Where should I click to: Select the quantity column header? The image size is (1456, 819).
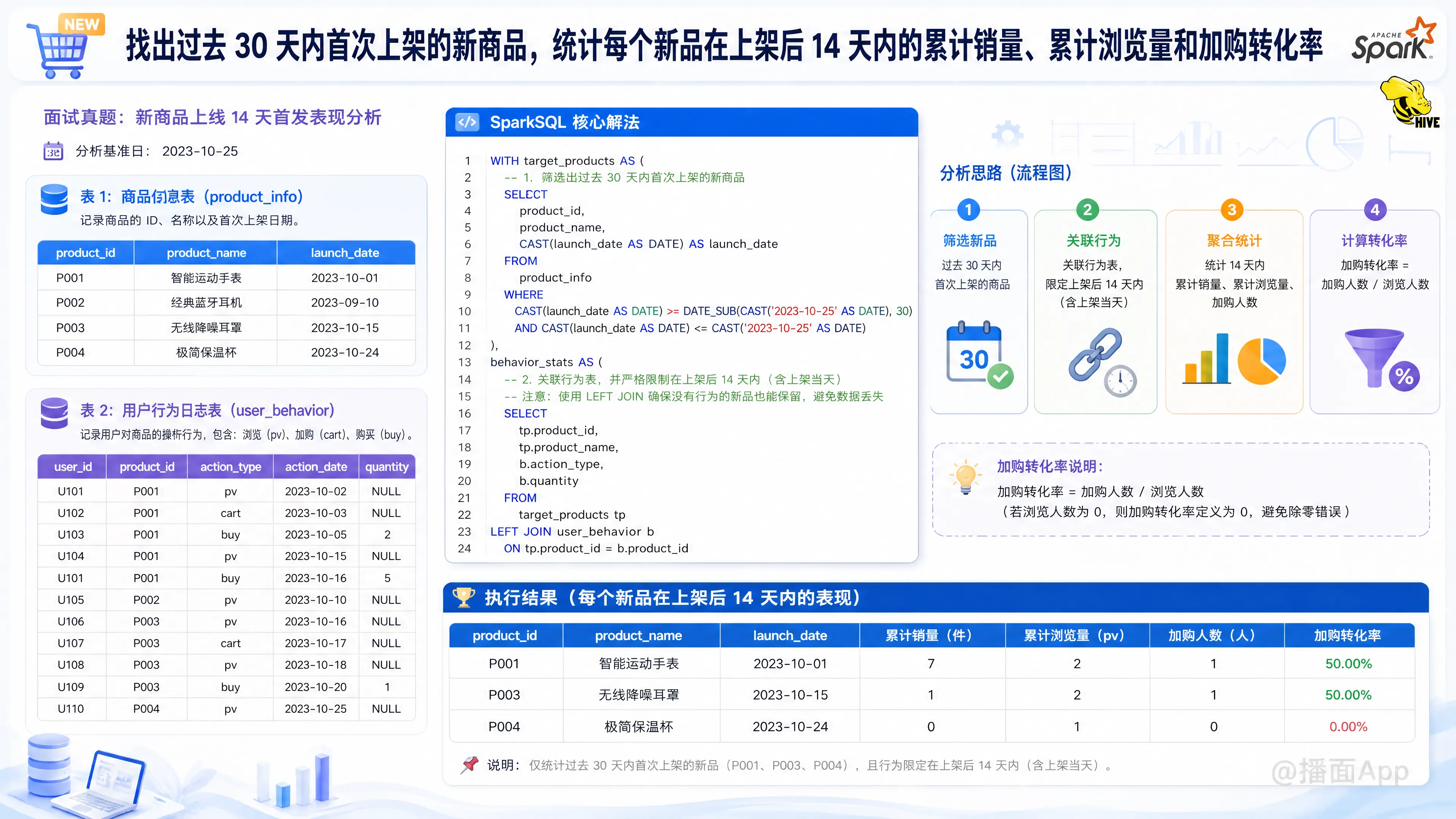[x=387, y=467]
